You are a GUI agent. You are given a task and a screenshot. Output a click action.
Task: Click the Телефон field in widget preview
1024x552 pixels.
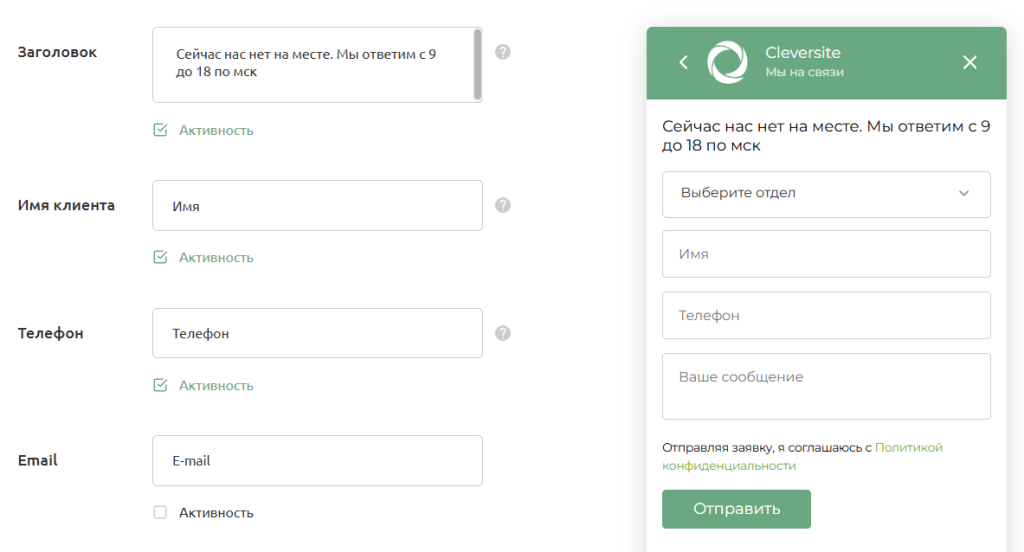[826, 316]
